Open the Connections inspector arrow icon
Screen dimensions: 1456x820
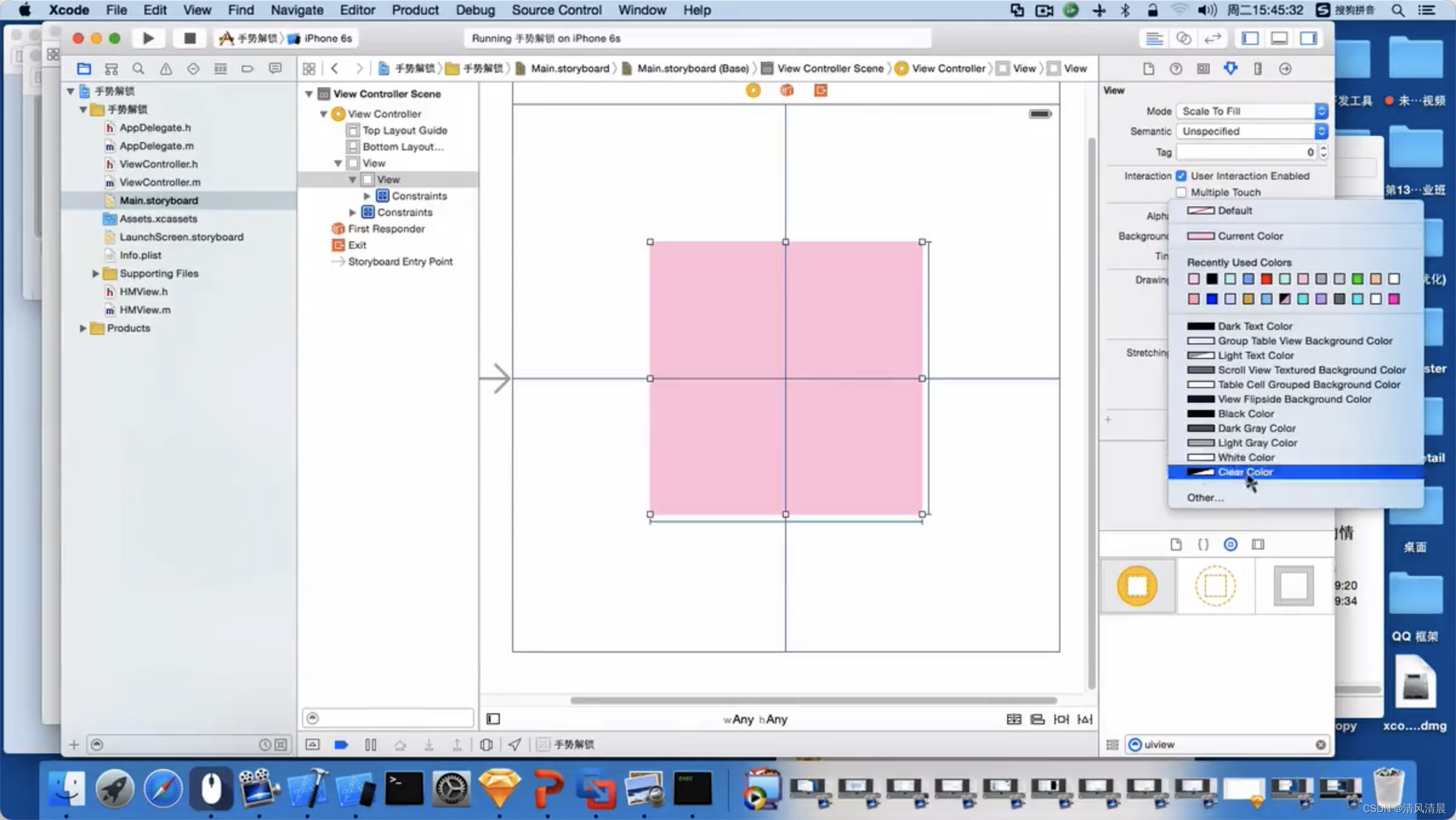click(1285, 69)
